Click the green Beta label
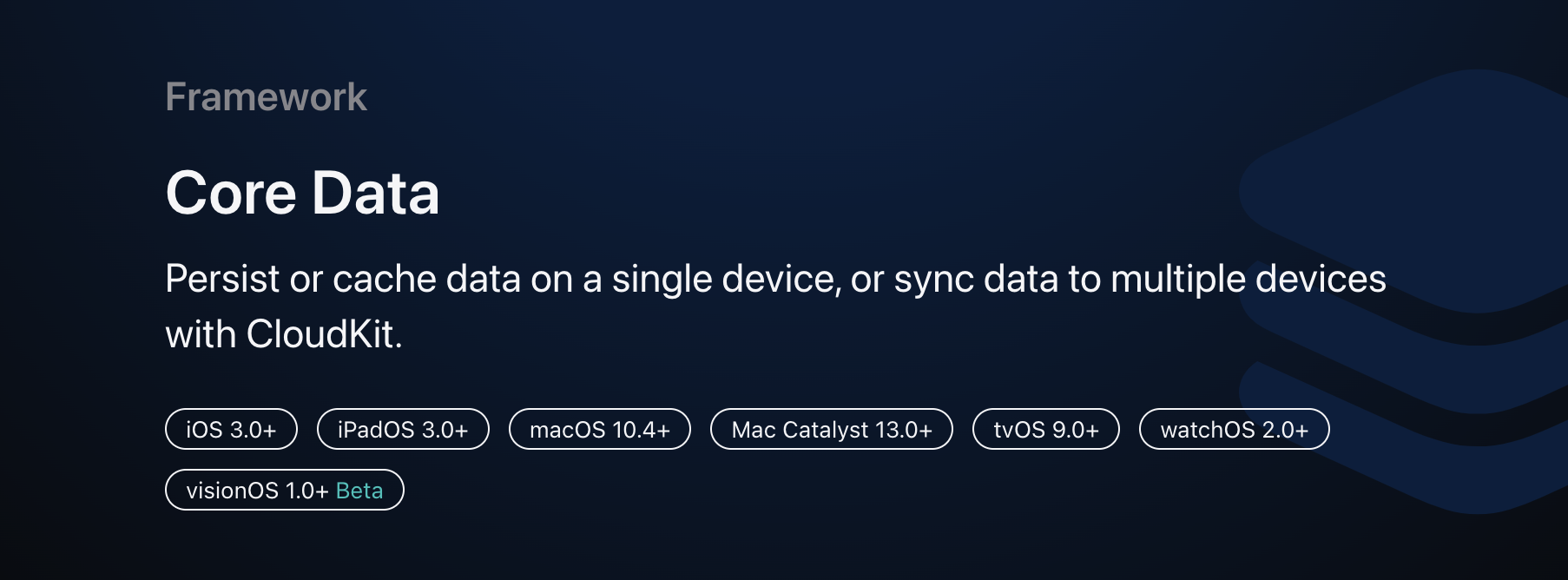This screenshot has width=1568, height=580. click(x=359, y=491)
